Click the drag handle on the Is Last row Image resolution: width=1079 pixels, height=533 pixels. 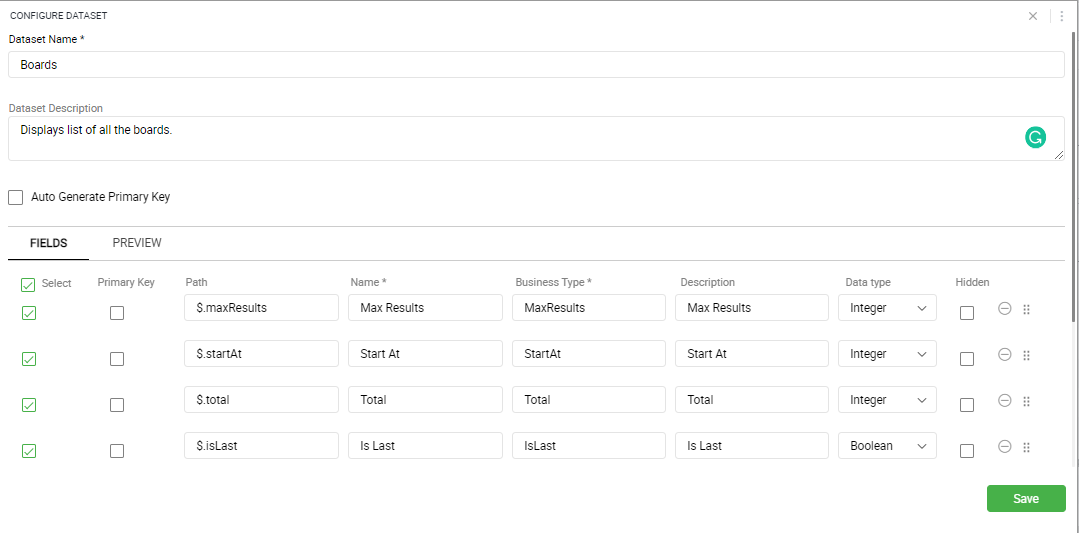point(1027,448)
